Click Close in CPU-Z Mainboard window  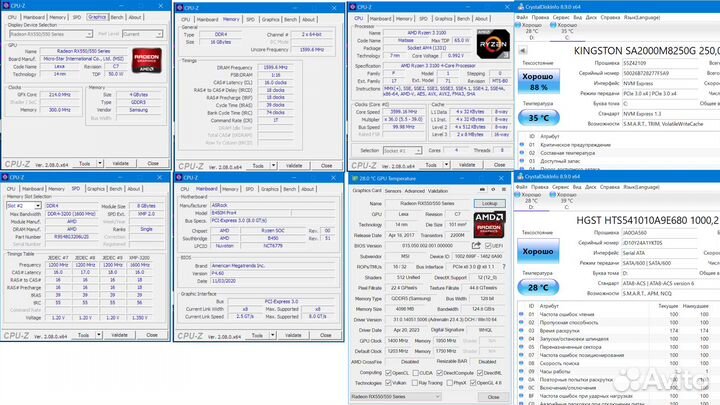[x=326, y=335]
